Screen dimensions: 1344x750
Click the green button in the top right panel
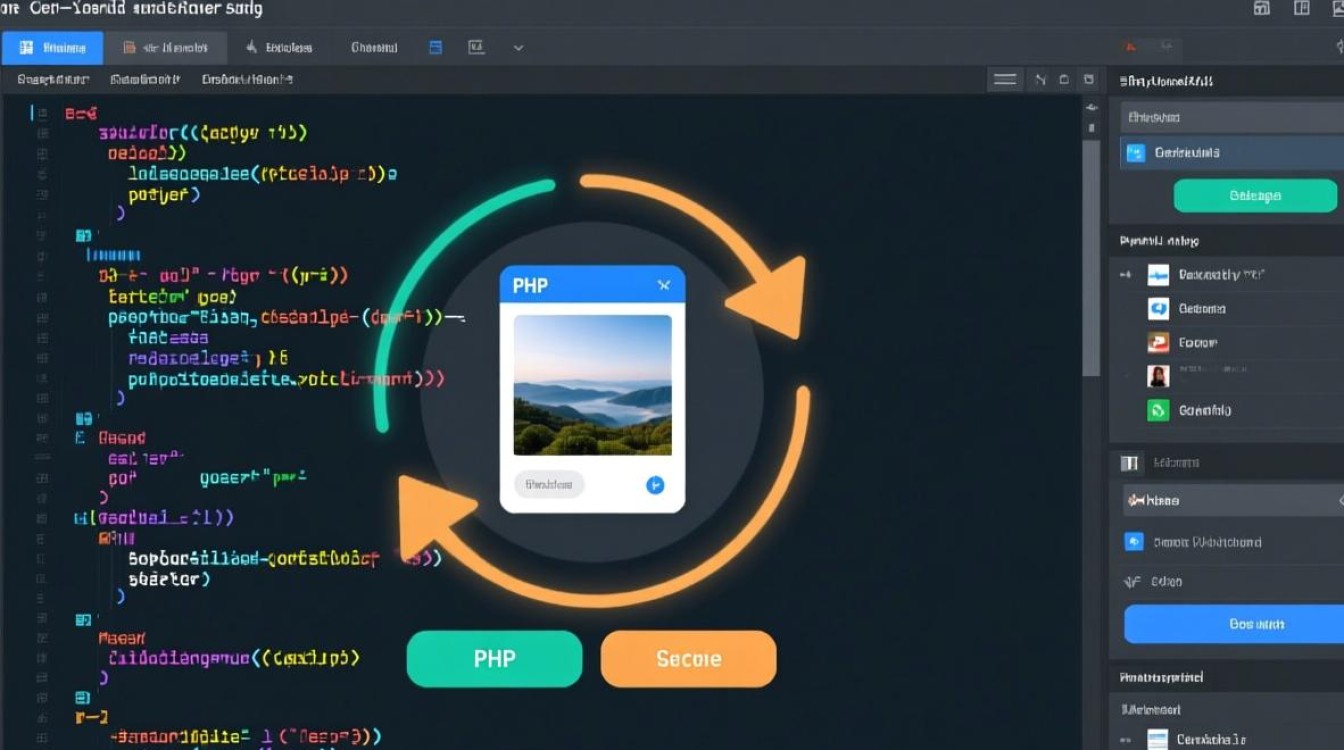coord(1254,196)
